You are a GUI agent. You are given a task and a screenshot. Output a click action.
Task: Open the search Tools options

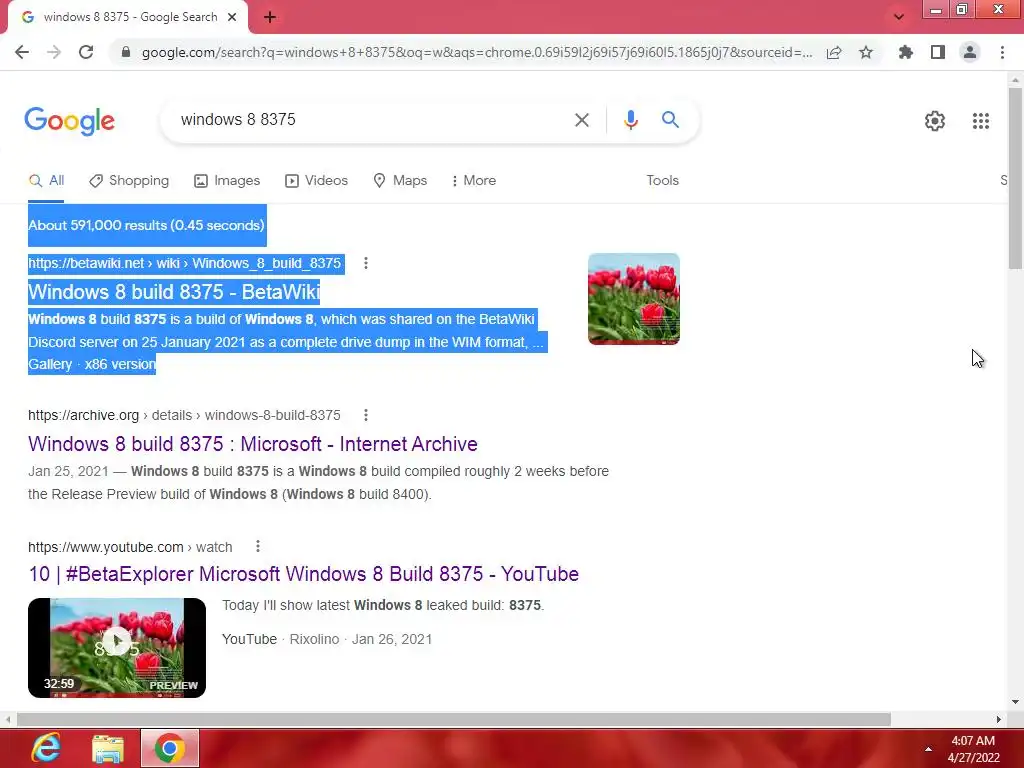click(662, 180)
